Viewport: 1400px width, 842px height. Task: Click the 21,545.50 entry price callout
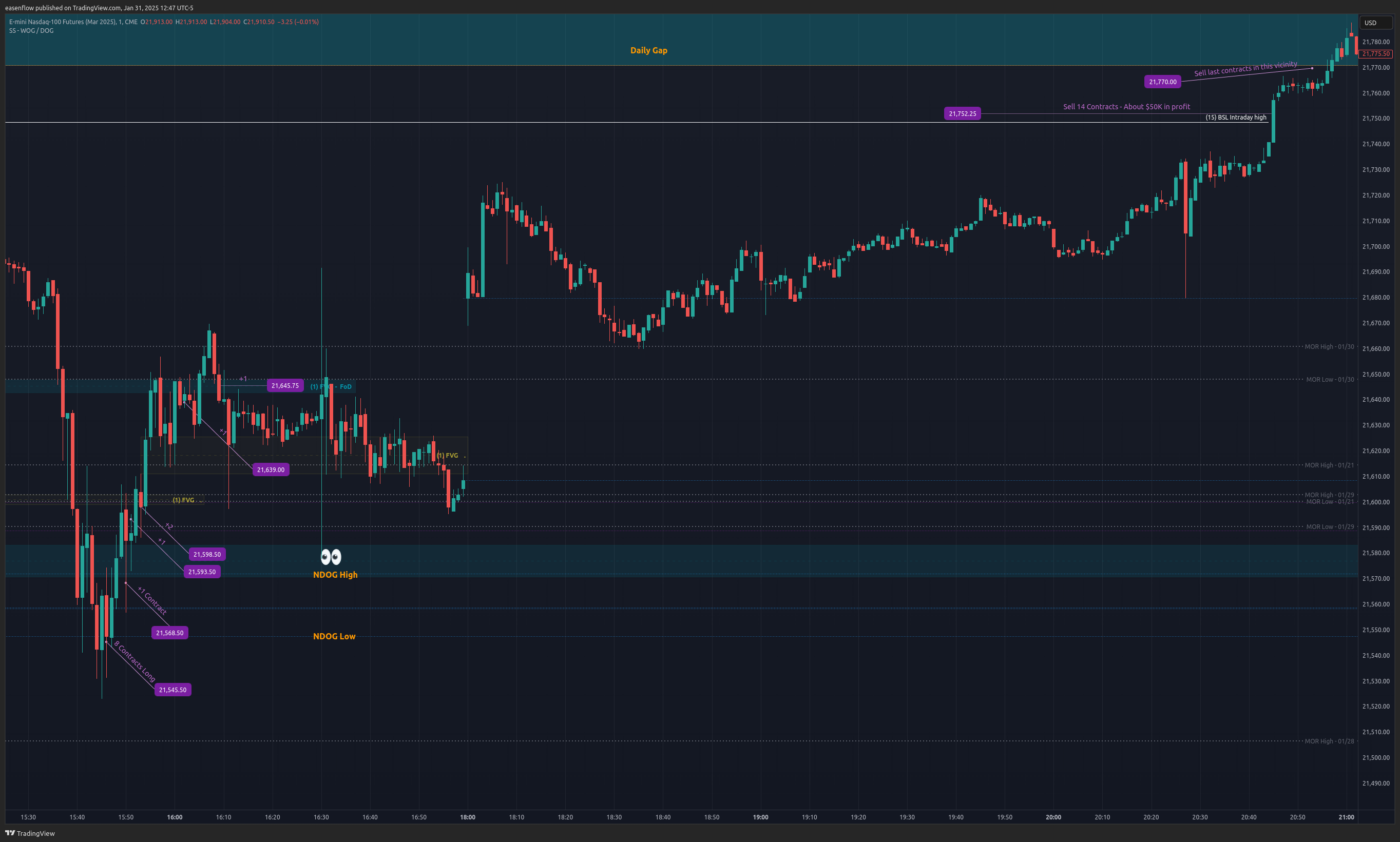[x=172, y=690]
